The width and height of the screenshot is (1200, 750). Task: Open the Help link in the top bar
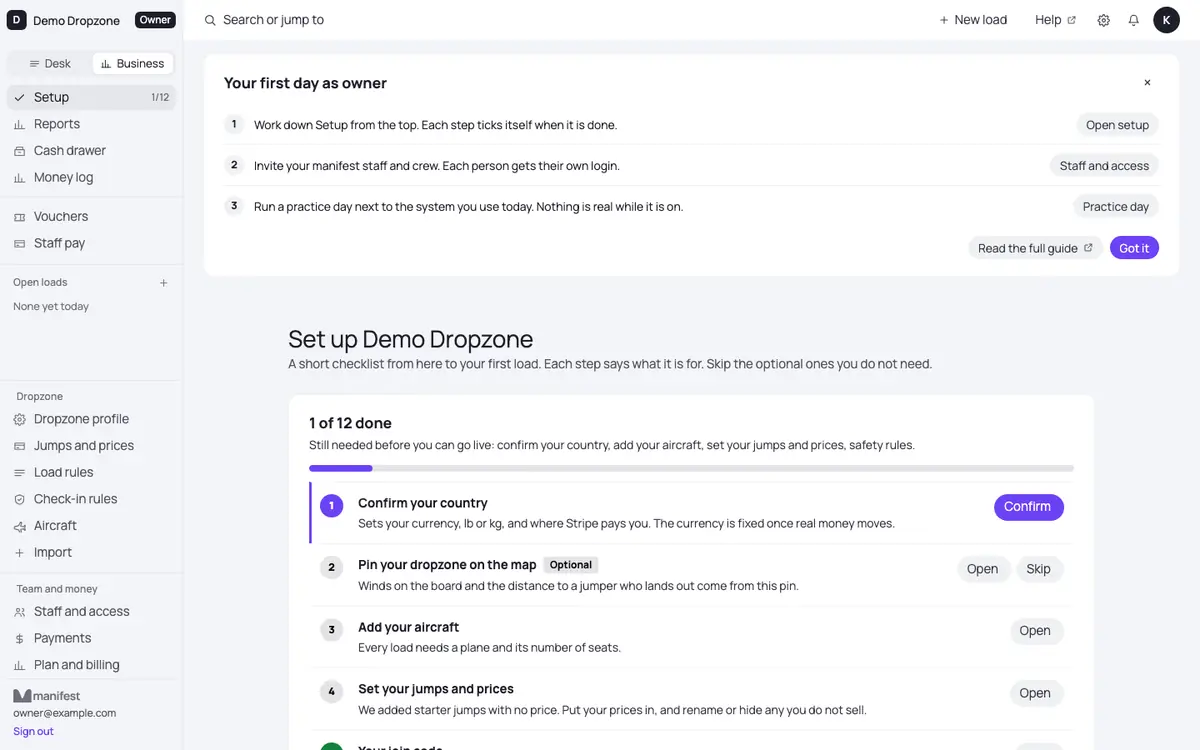click(1056, 20)
